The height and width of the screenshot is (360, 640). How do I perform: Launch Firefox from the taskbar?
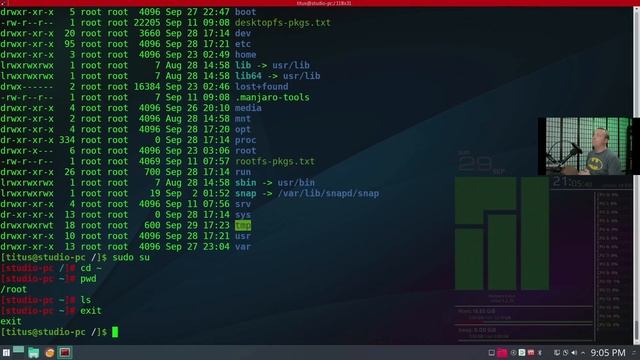click(x=49, y=353)
